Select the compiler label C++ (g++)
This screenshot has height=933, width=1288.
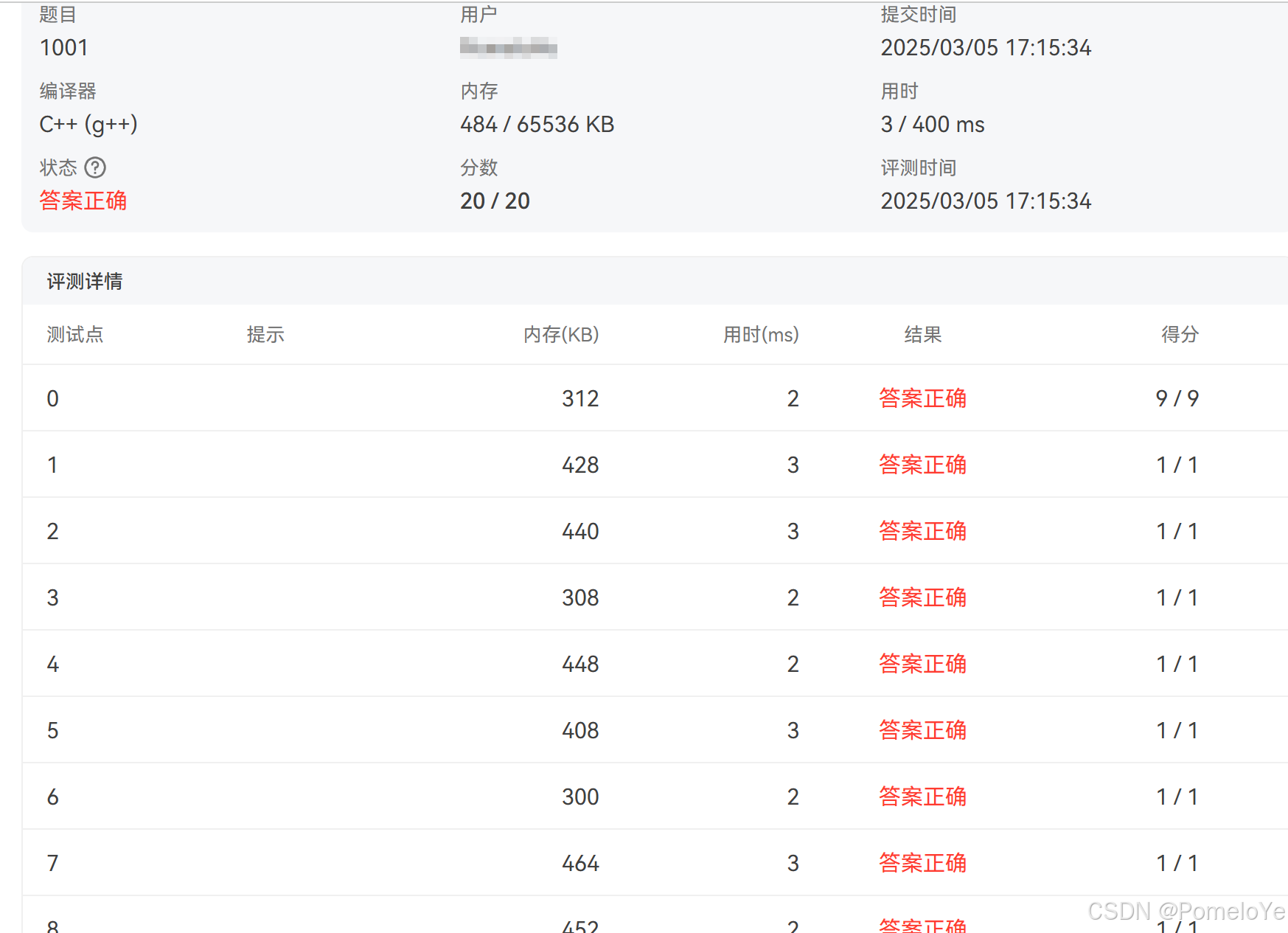tap(88, 124)
